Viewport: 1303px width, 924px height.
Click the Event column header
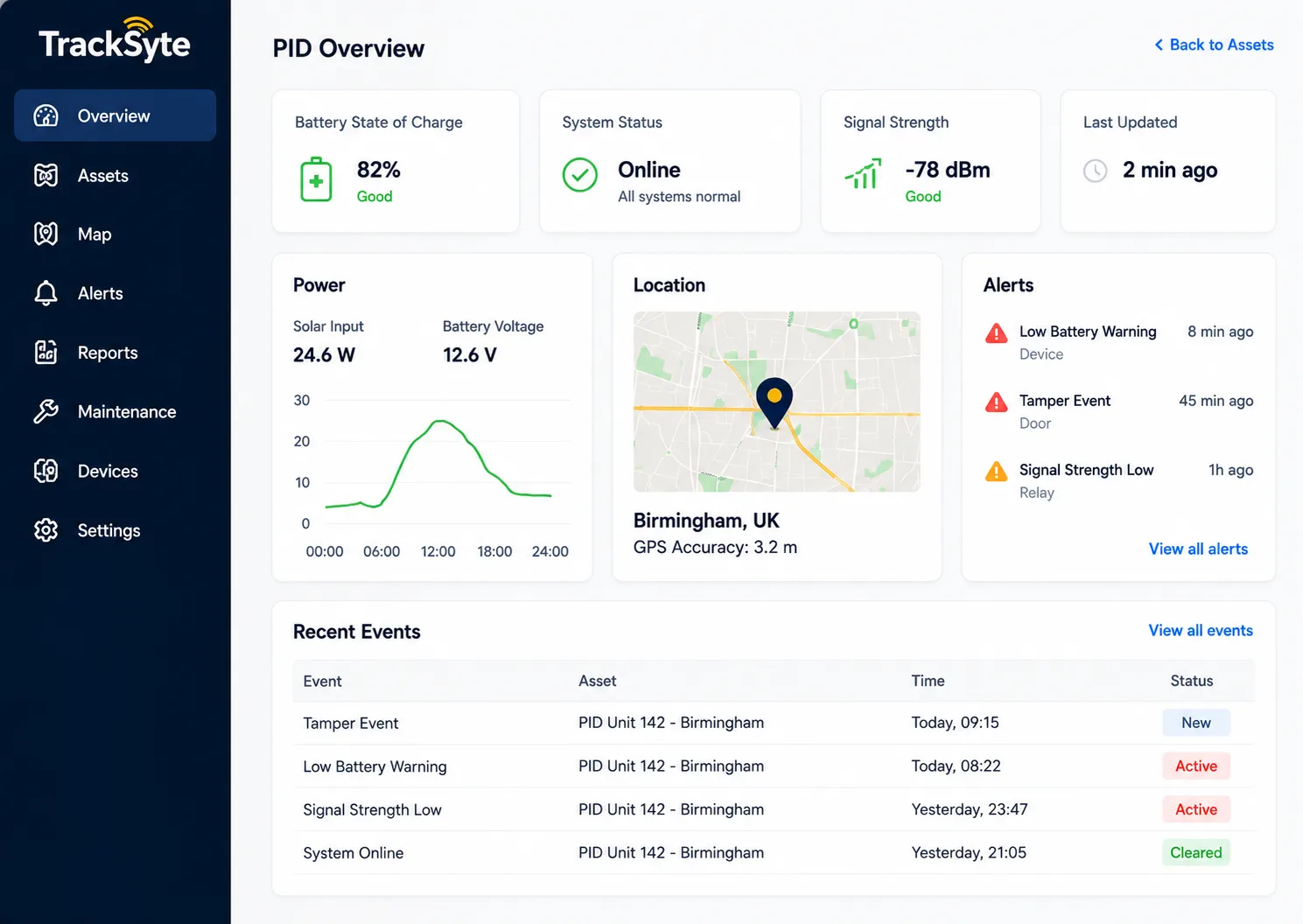(322, 681)
